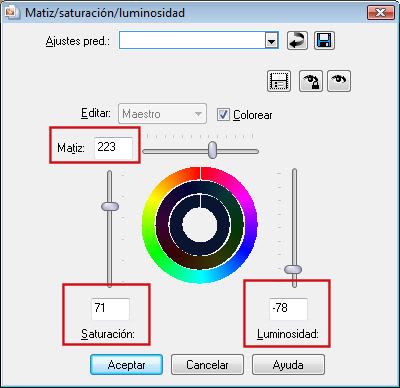Click the Saturación vertical slider handle
This screenshot has height=388, width=400.
(x=110, y=206)
